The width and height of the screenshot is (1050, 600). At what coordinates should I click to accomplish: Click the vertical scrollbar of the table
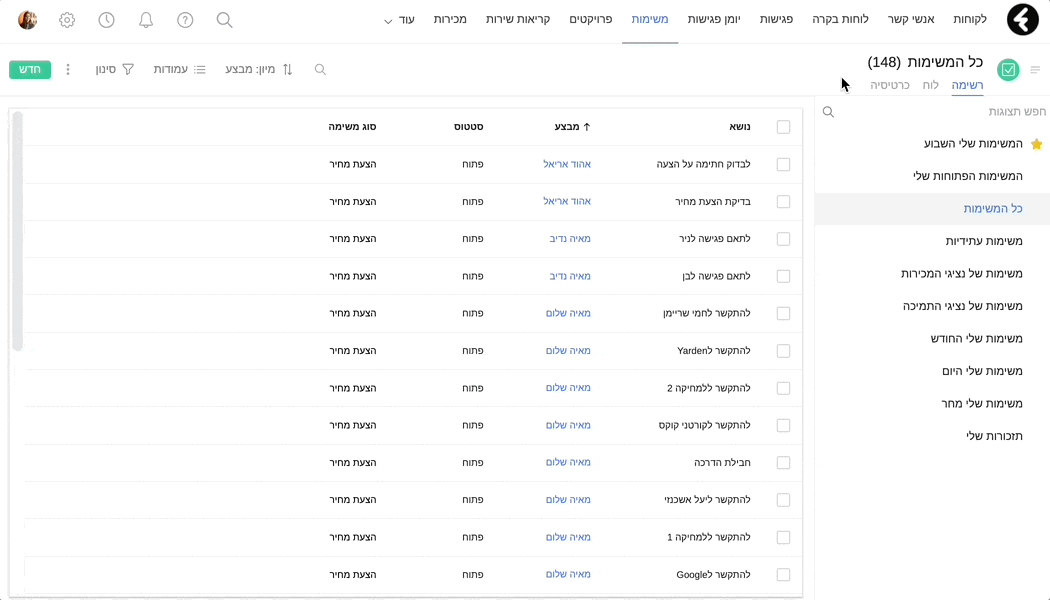click(x=17, y=231)
